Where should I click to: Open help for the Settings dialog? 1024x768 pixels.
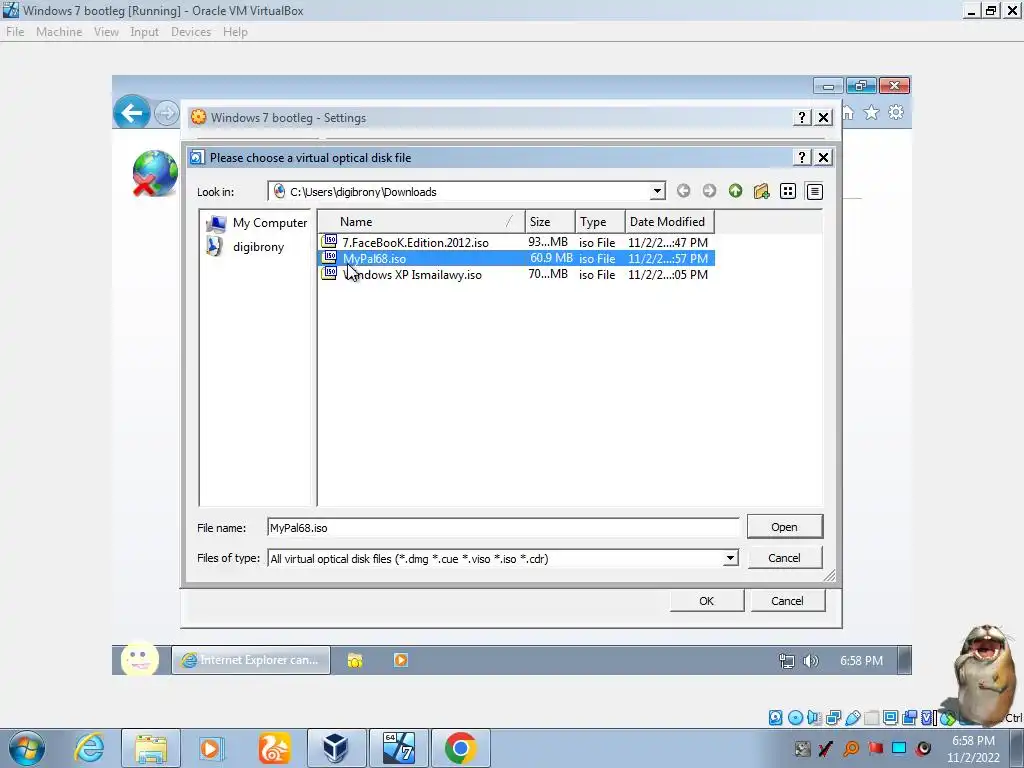(x=802, y=118)
